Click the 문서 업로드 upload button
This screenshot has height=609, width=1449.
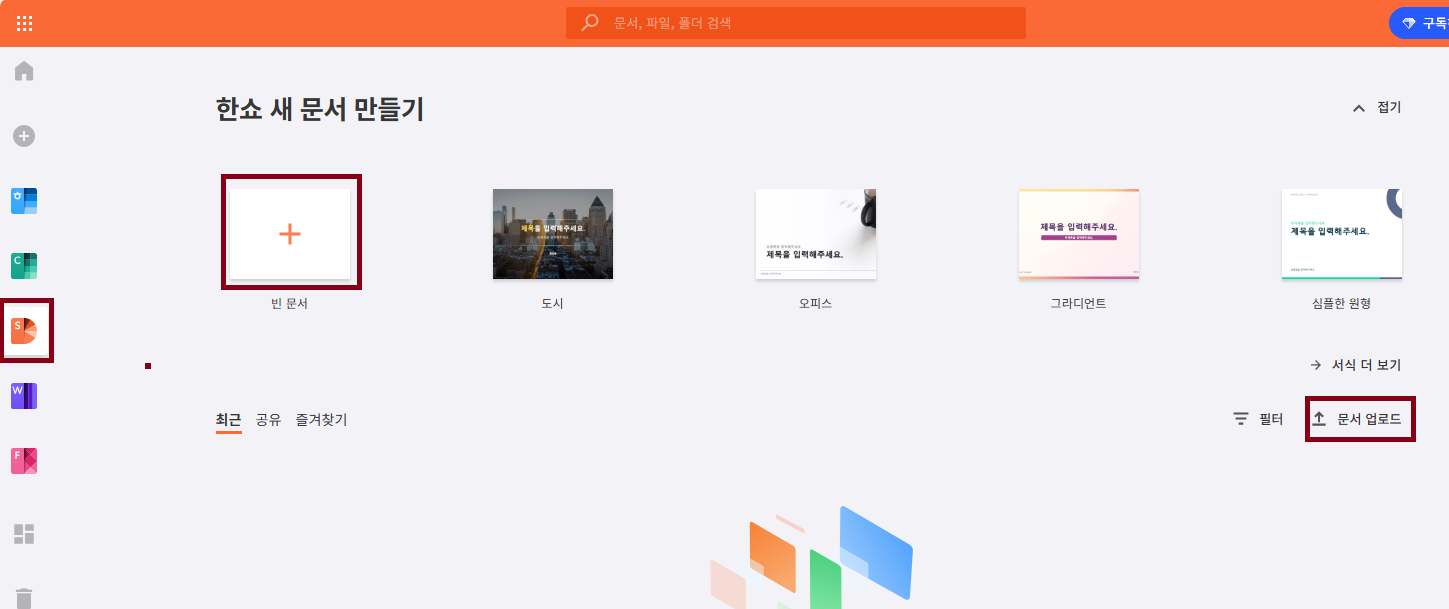(1360, 419)
